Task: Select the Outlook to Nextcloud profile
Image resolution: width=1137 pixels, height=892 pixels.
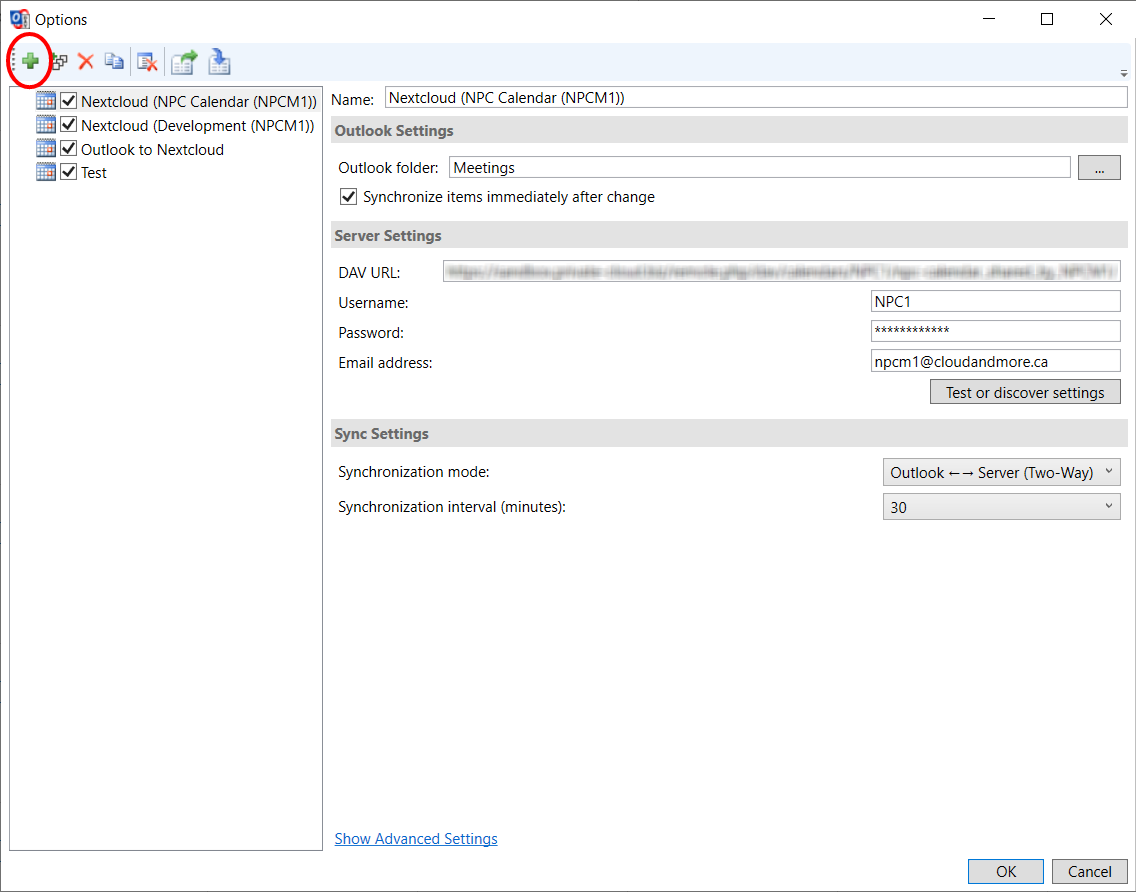Action: (x=152, y=149)
